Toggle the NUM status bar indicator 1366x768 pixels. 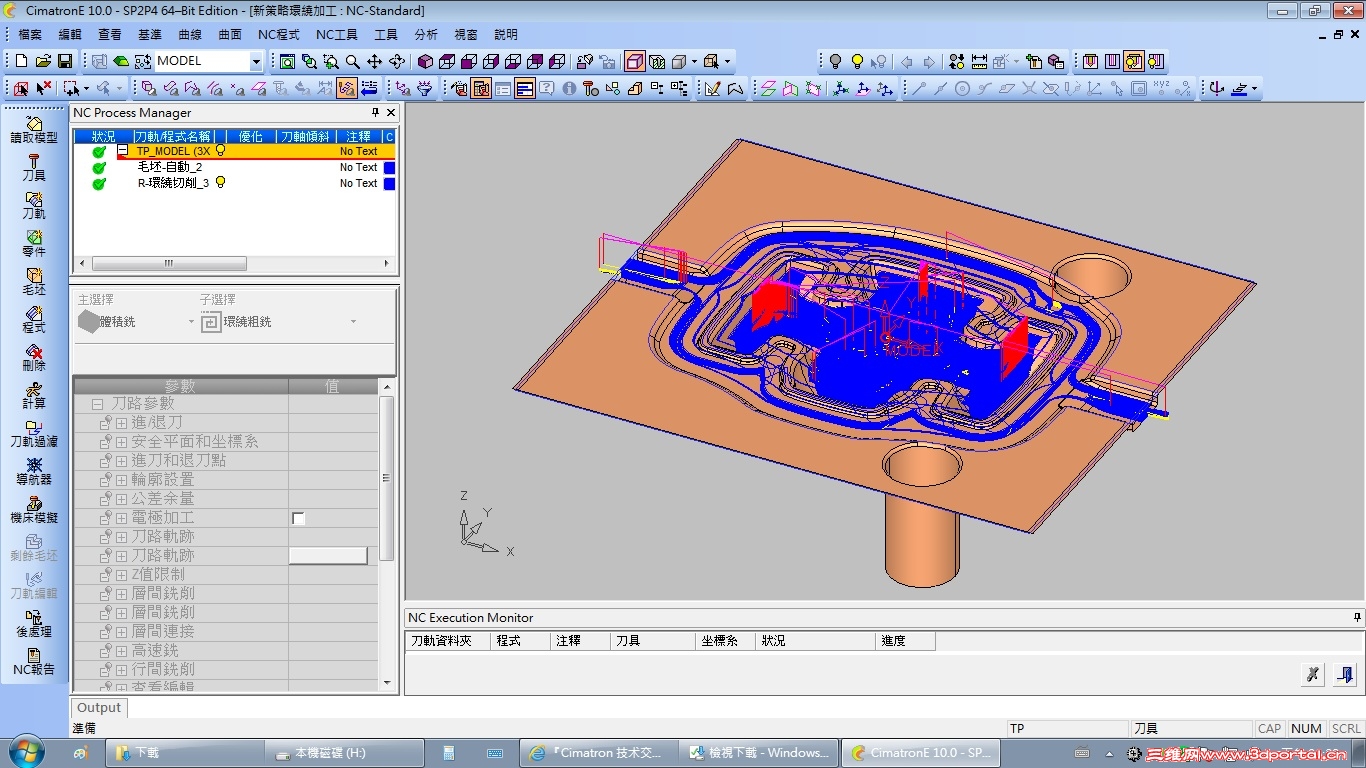pos(1306,729)
